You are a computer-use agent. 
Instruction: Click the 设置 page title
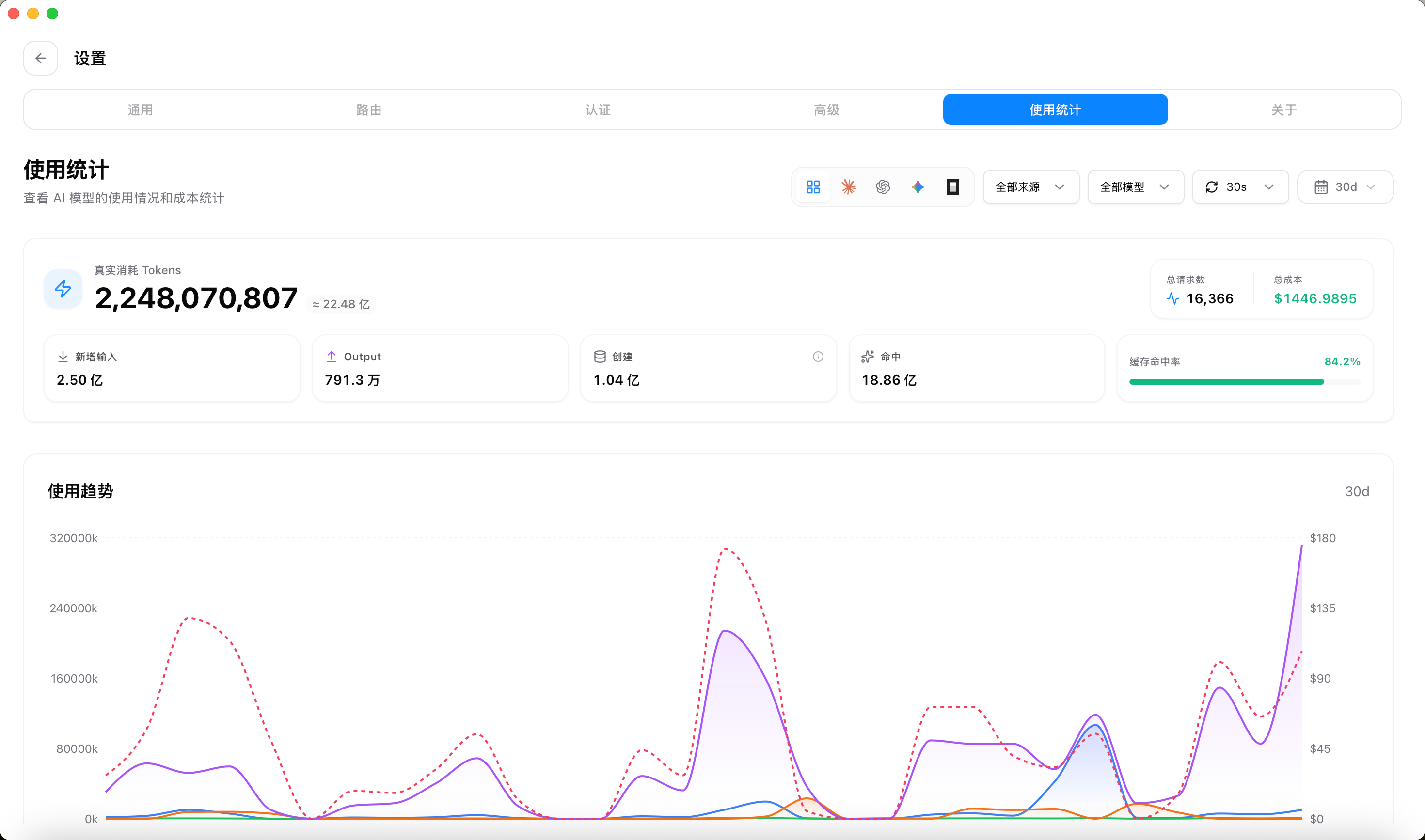pyautogui.click(x=90, y=58)
